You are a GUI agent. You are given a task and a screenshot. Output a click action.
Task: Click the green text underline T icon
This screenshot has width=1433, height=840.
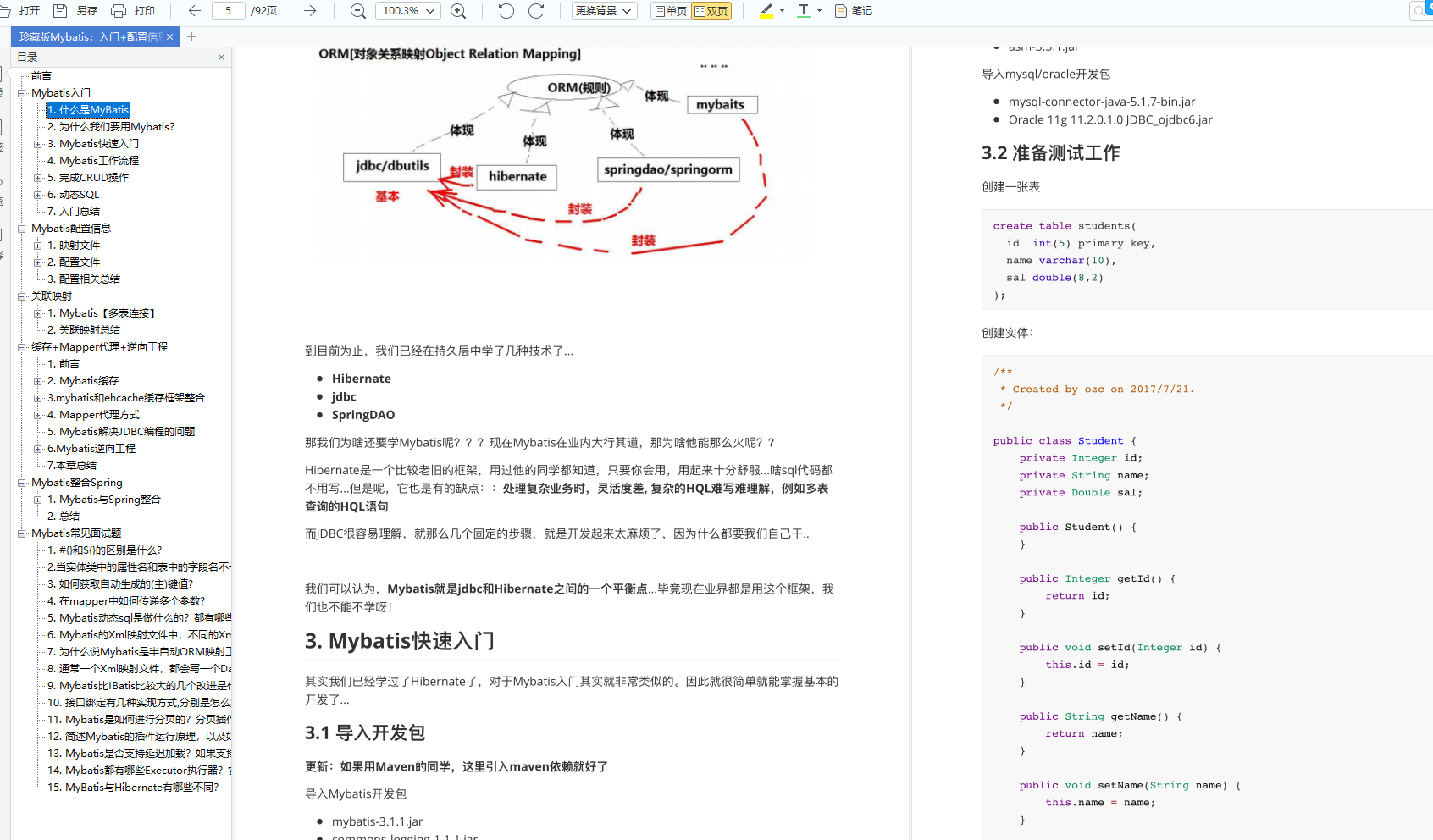click(804, 11)
